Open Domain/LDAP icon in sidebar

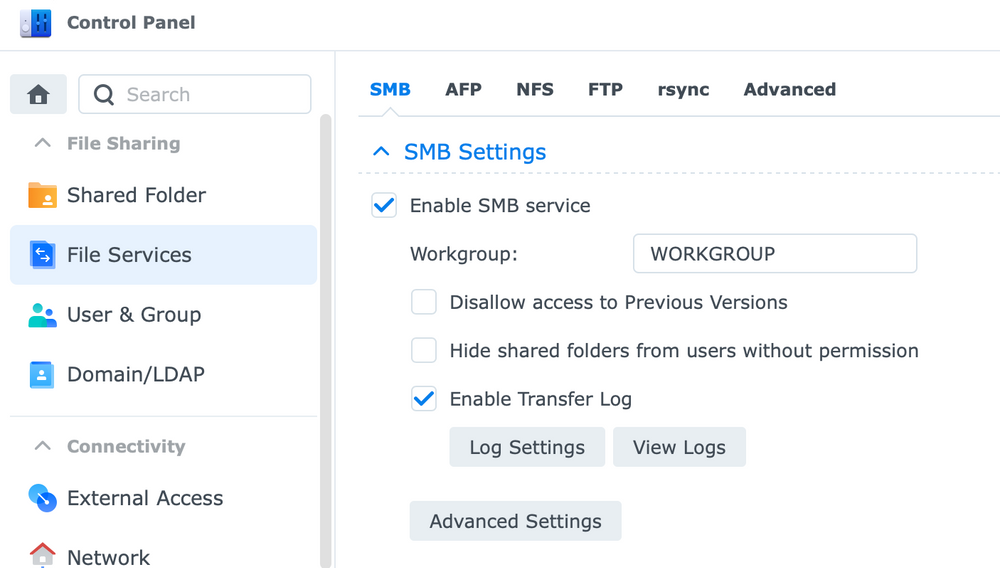click(42, 375)
